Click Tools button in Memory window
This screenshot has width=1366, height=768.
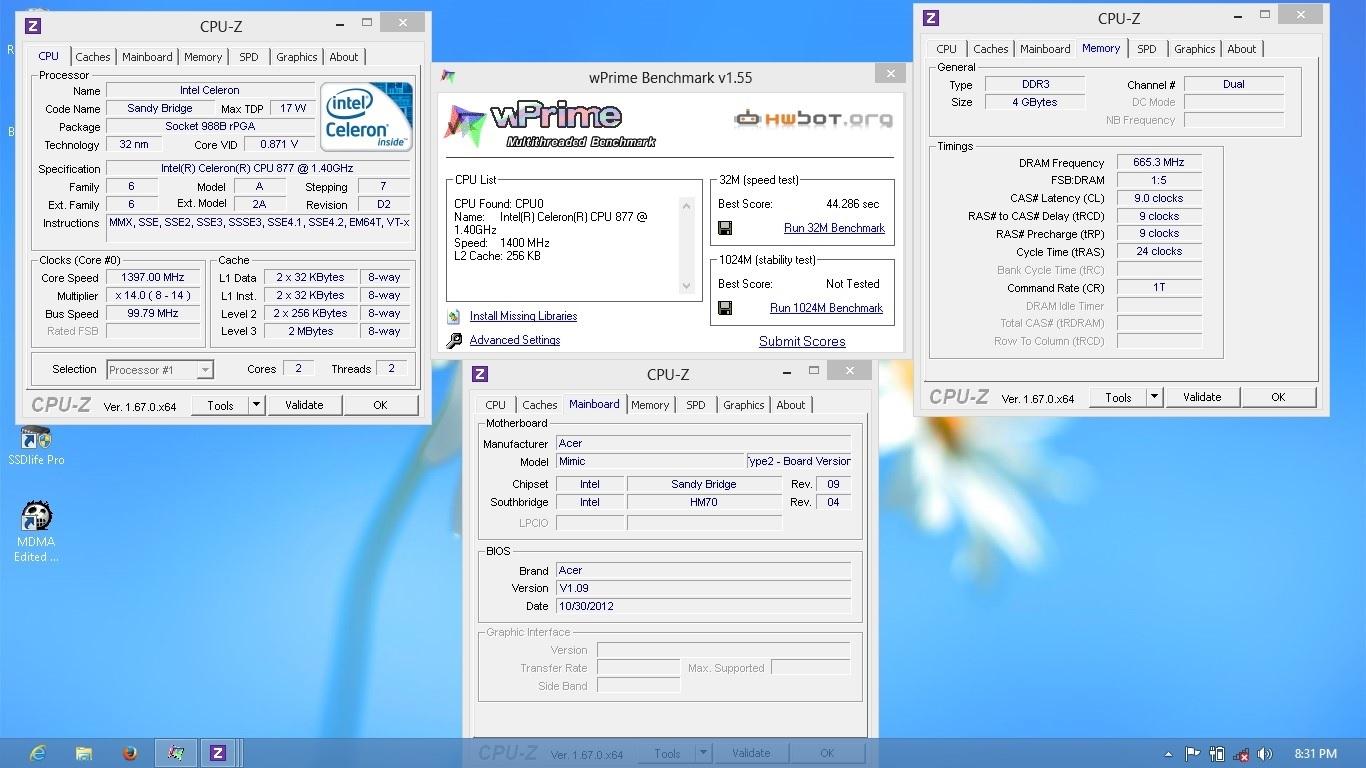(1118, 397)
